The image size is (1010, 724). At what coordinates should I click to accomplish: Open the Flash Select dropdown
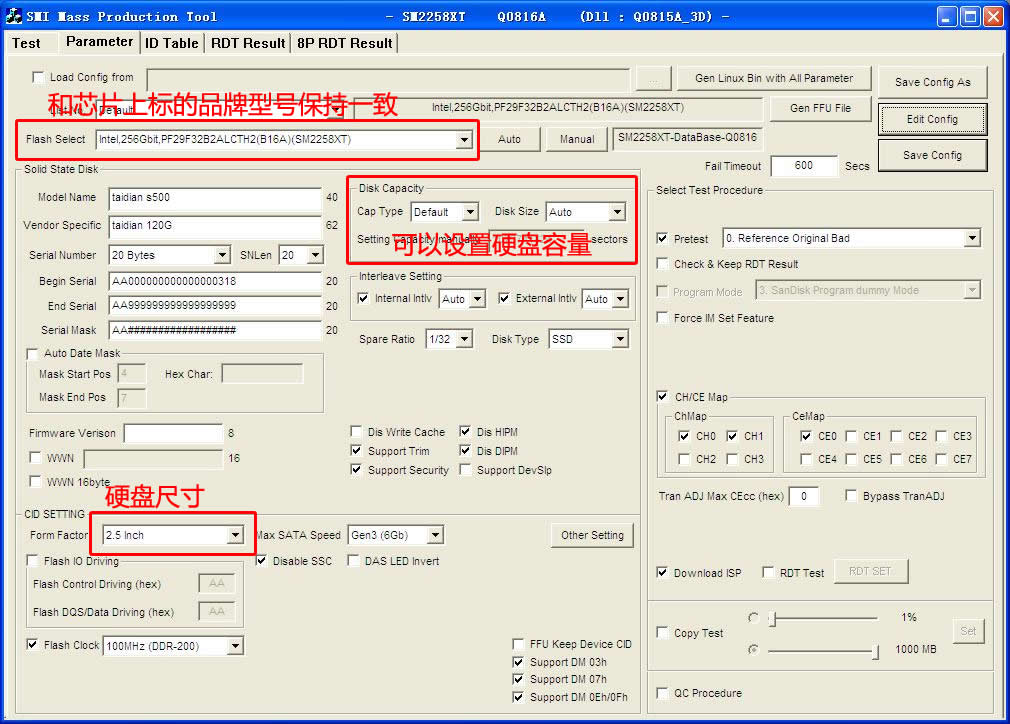click(x=464, y=140)
